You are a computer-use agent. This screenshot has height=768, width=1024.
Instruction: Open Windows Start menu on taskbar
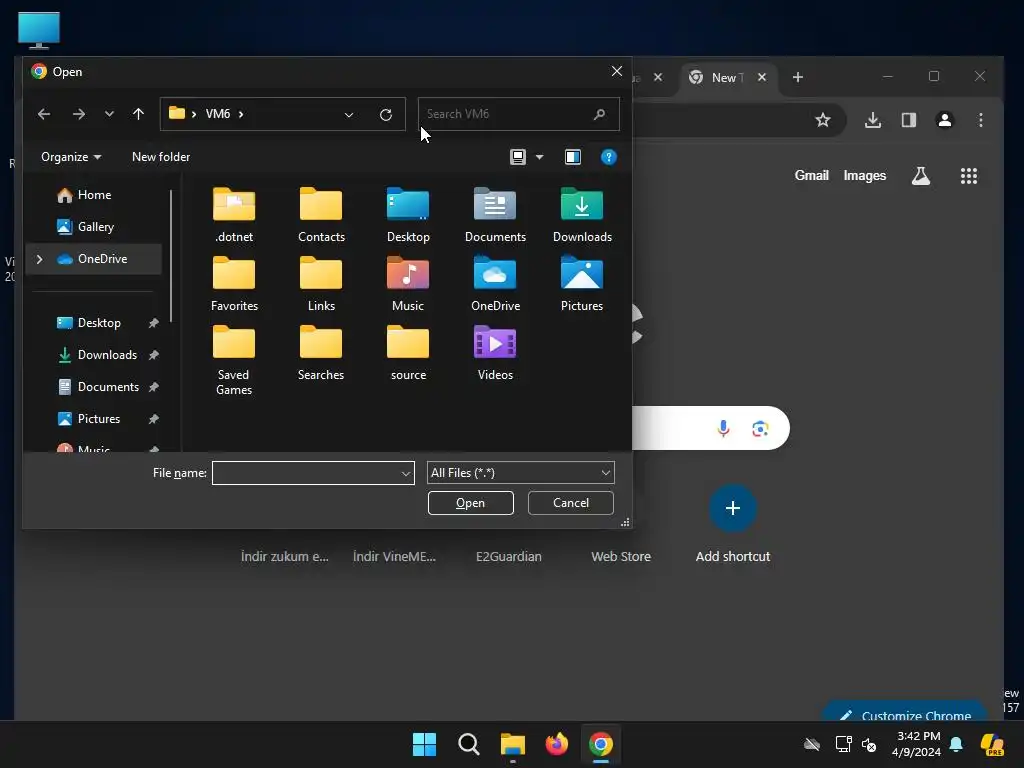tap(424, 744)
